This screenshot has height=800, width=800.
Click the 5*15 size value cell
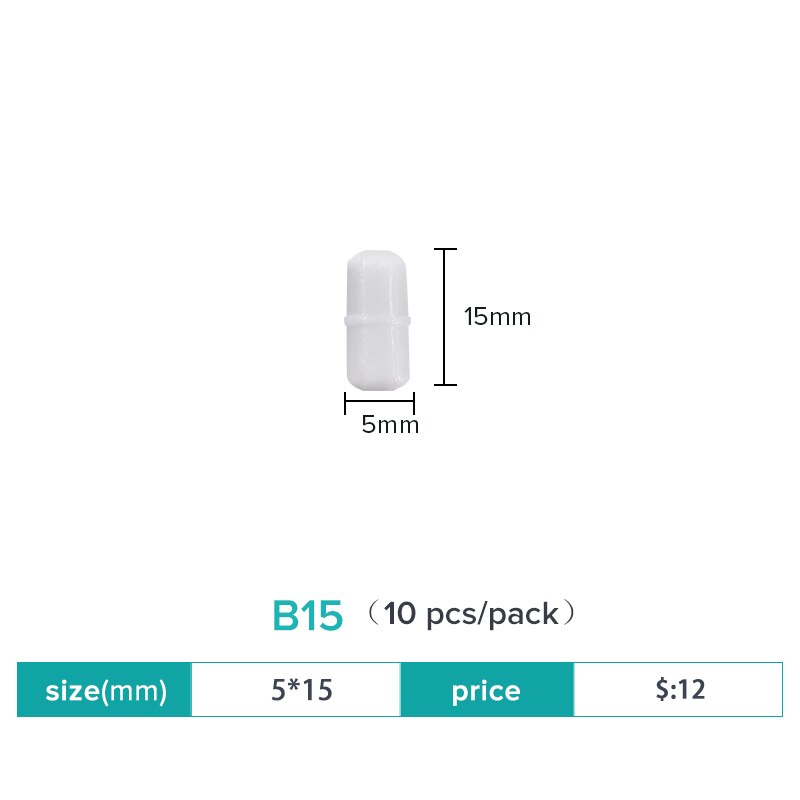tap(295, 690)
